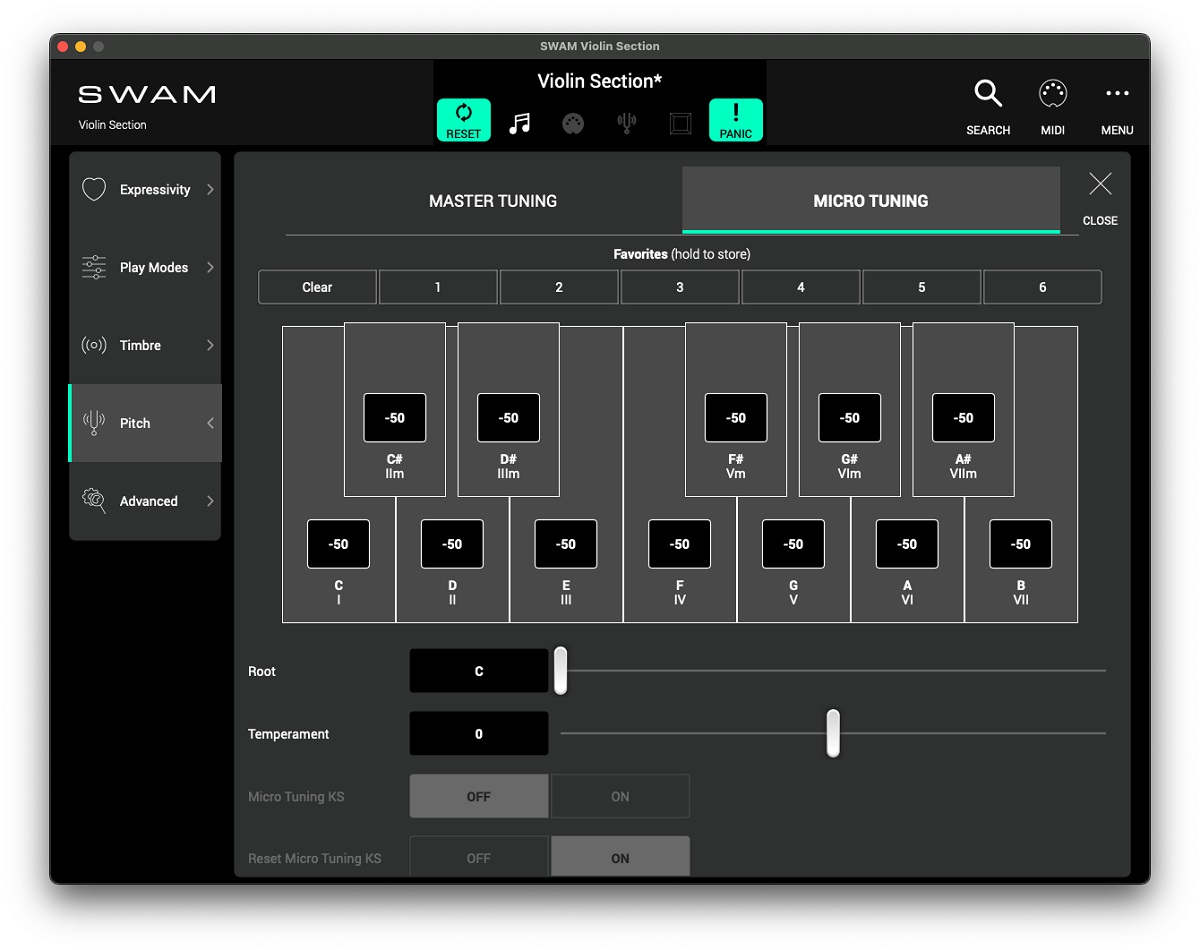The image size is (1200, 950).
Task: Set Reset Micro Tuning KS to OFF
Action: [479, 858]
